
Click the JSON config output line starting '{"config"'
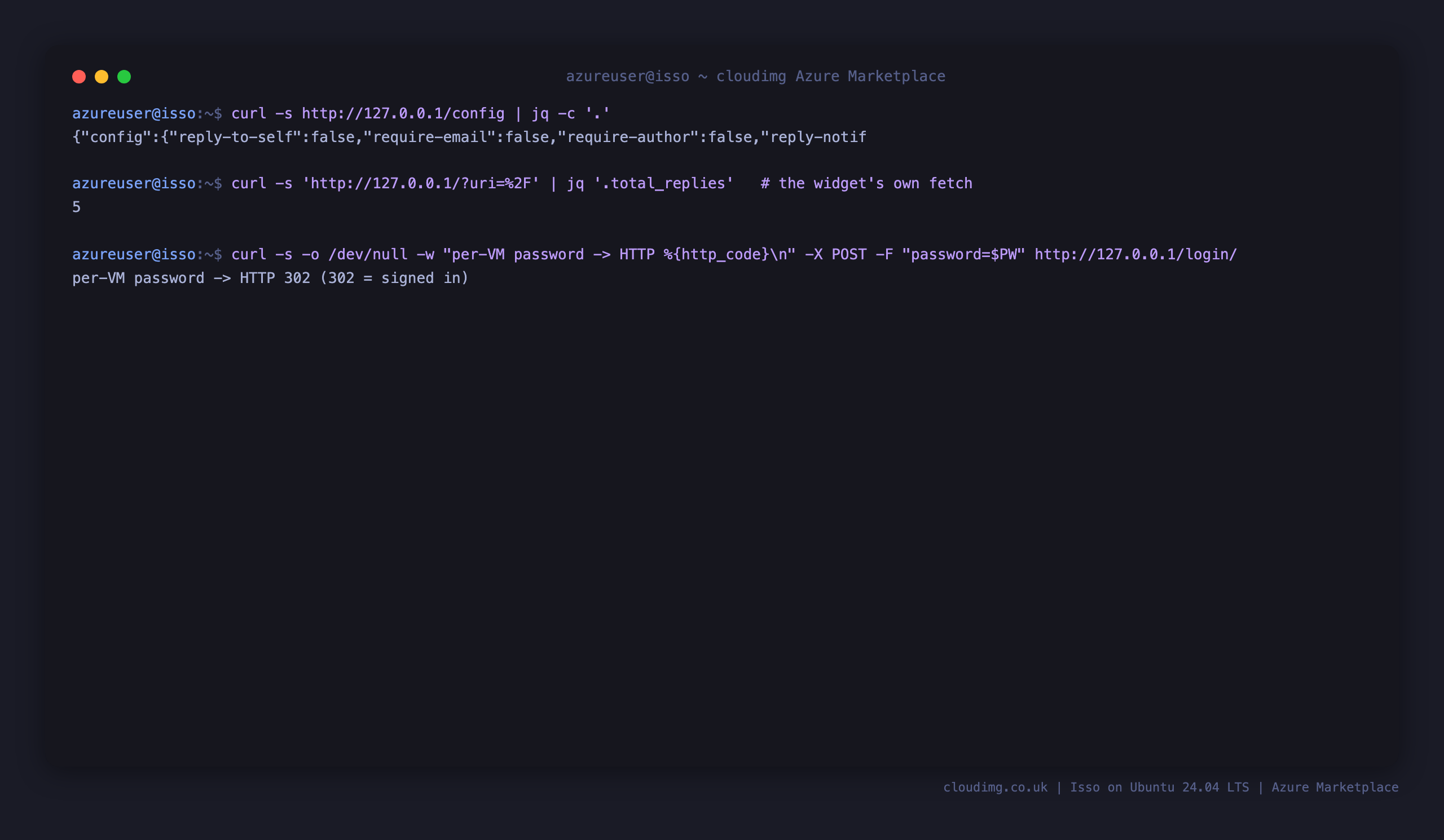click(469, 137)
